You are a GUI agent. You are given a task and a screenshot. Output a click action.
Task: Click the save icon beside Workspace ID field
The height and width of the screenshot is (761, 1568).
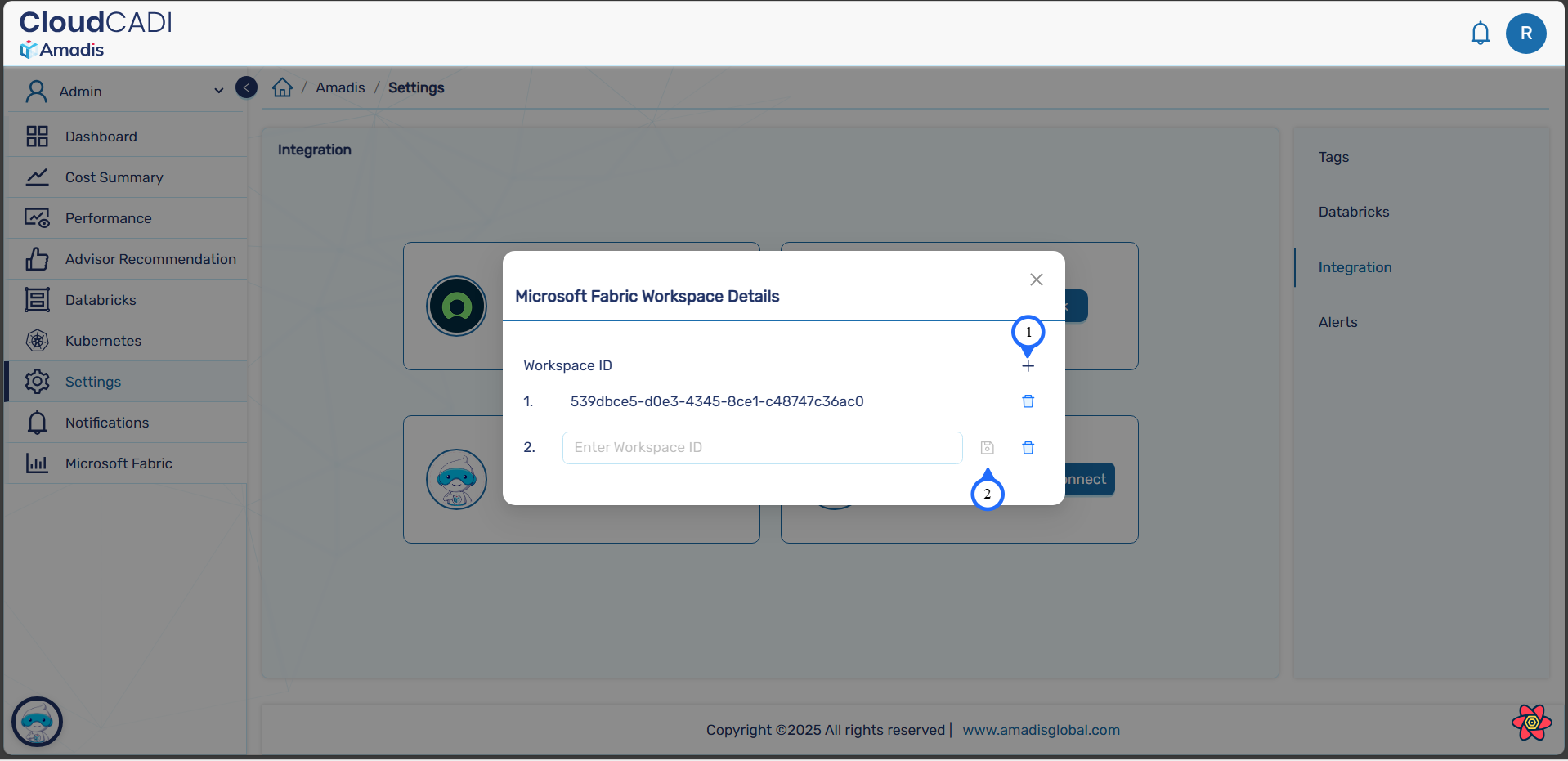[x=987, y=448]
